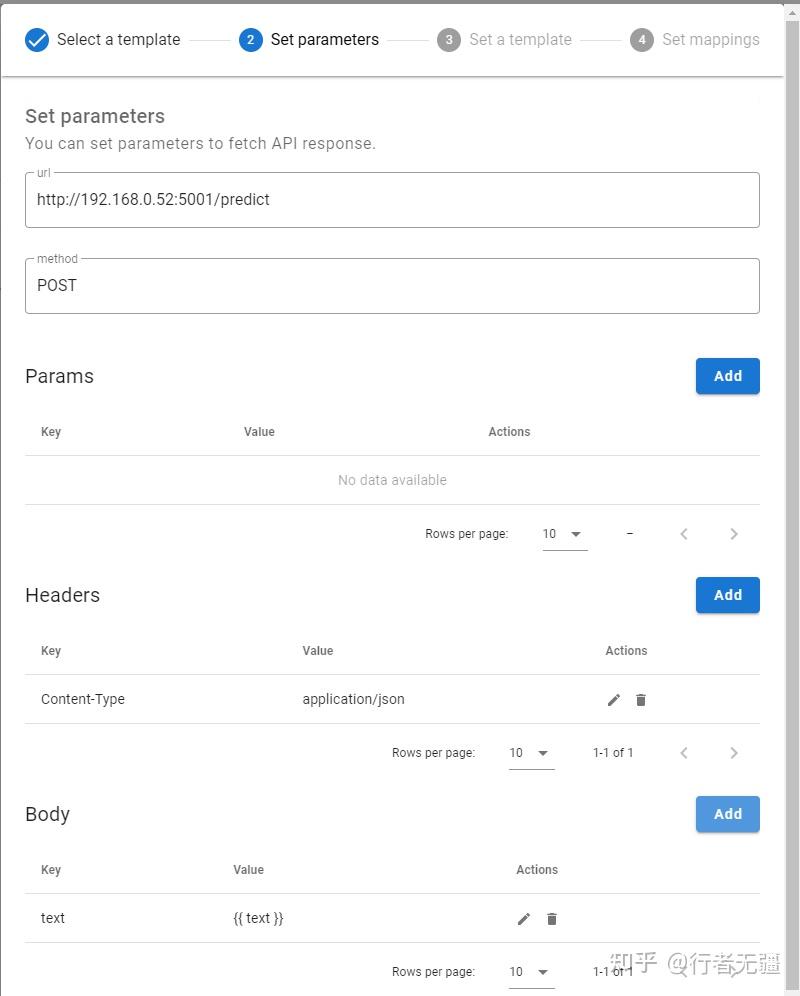Add a new Headers entry

[727, 595]
